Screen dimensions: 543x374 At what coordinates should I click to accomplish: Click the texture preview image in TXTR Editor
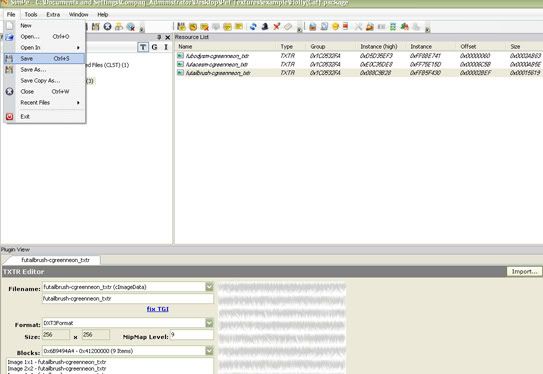click(x=282, y=328)
